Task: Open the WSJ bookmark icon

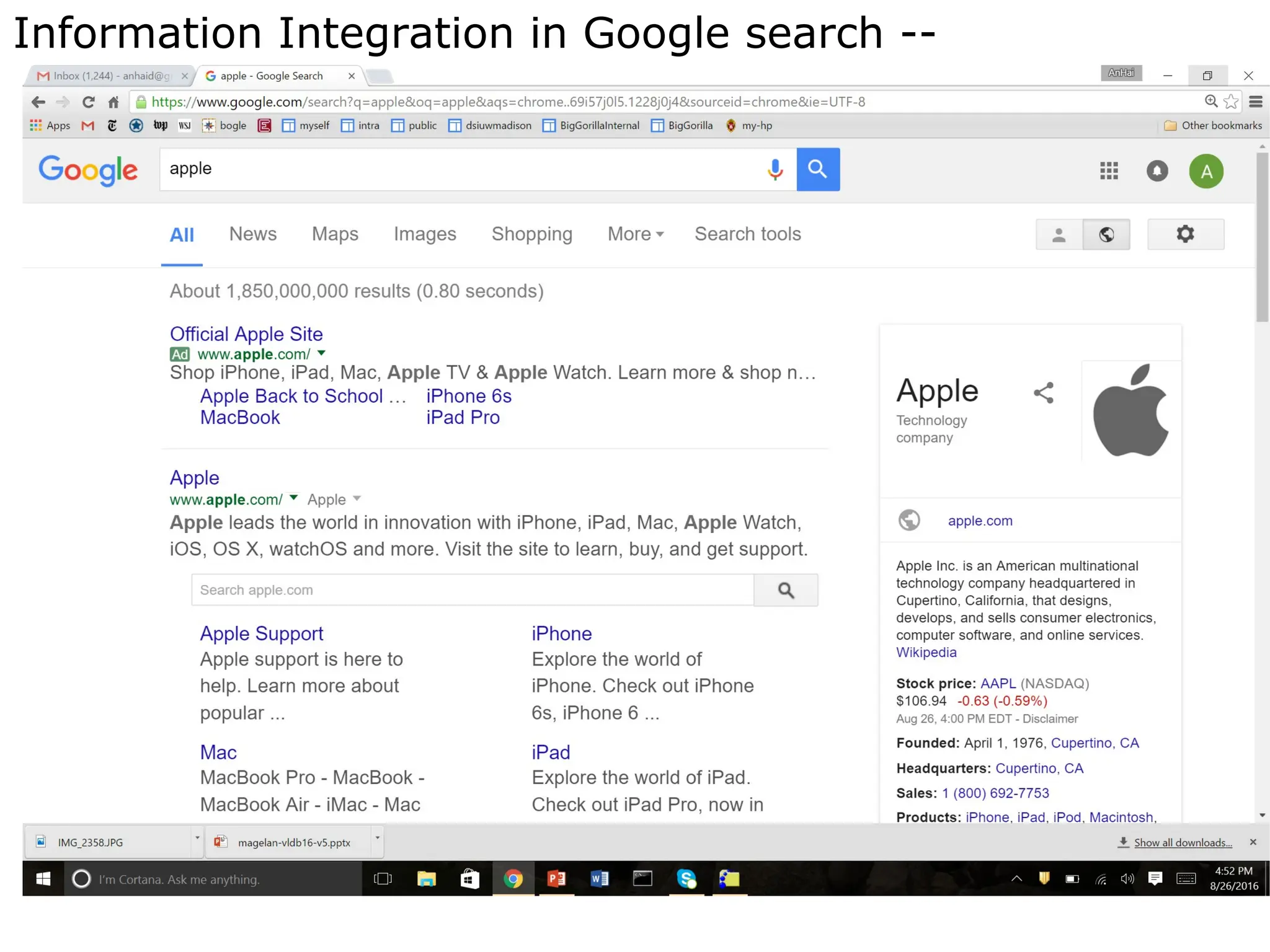Action: 185,126
